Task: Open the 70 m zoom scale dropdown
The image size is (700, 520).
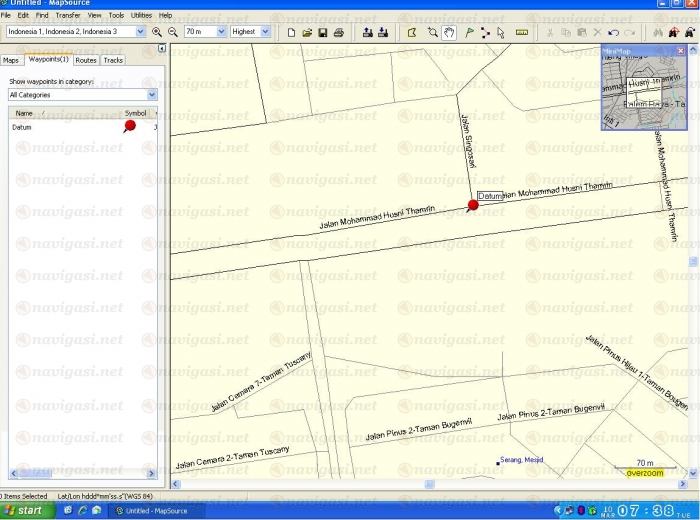Action: click(220, 32)
